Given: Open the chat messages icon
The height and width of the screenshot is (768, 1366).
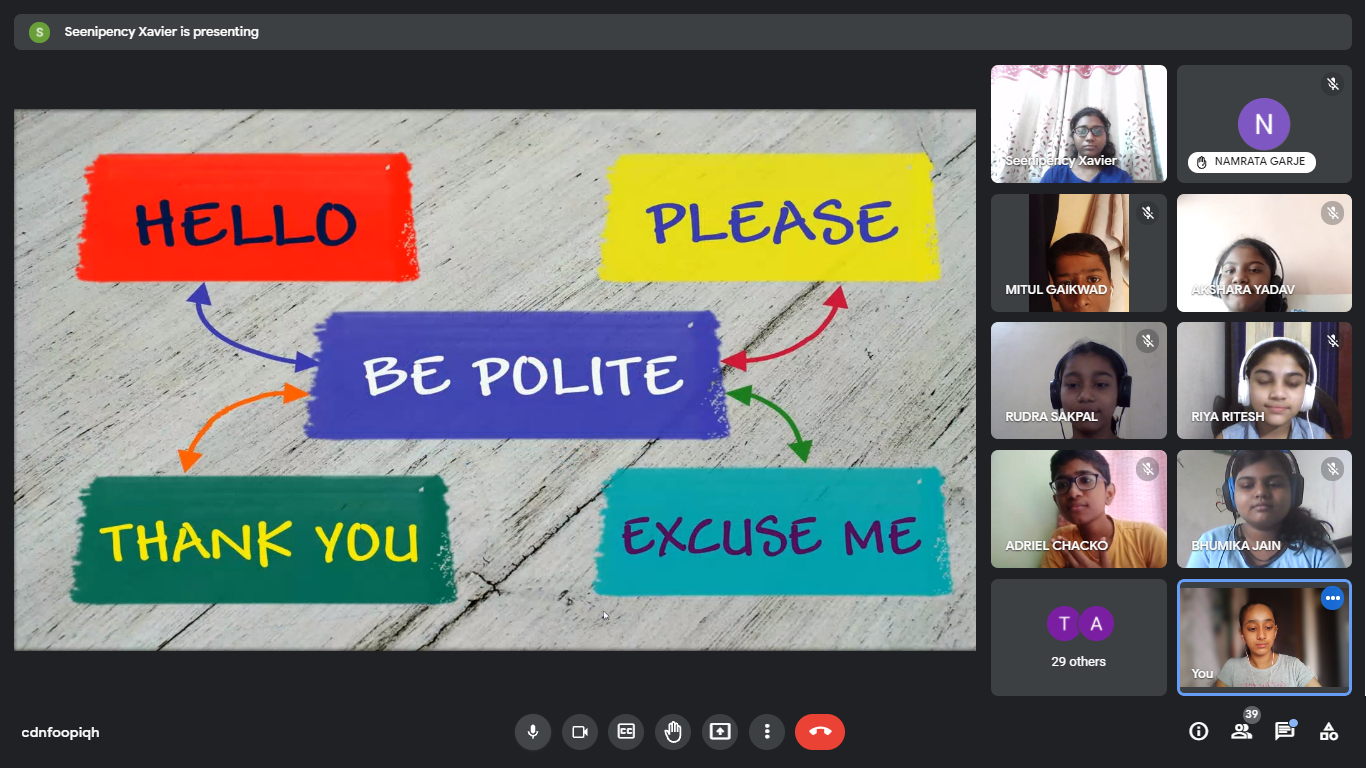Looking at the screenshot, I should [x=1285, y=732].
